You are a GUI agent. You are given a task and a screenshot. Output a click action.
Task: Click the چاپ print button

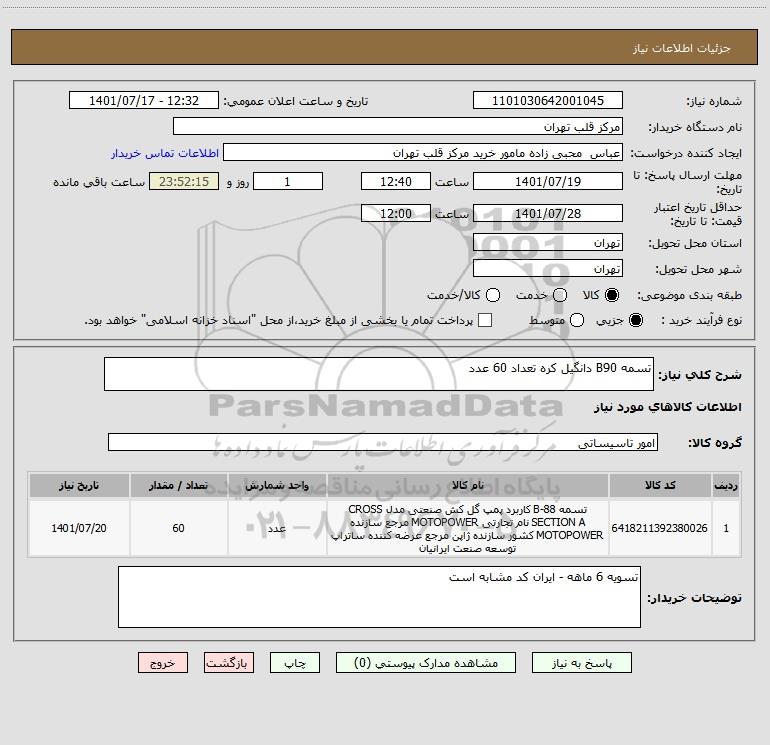tap(295, 663)
